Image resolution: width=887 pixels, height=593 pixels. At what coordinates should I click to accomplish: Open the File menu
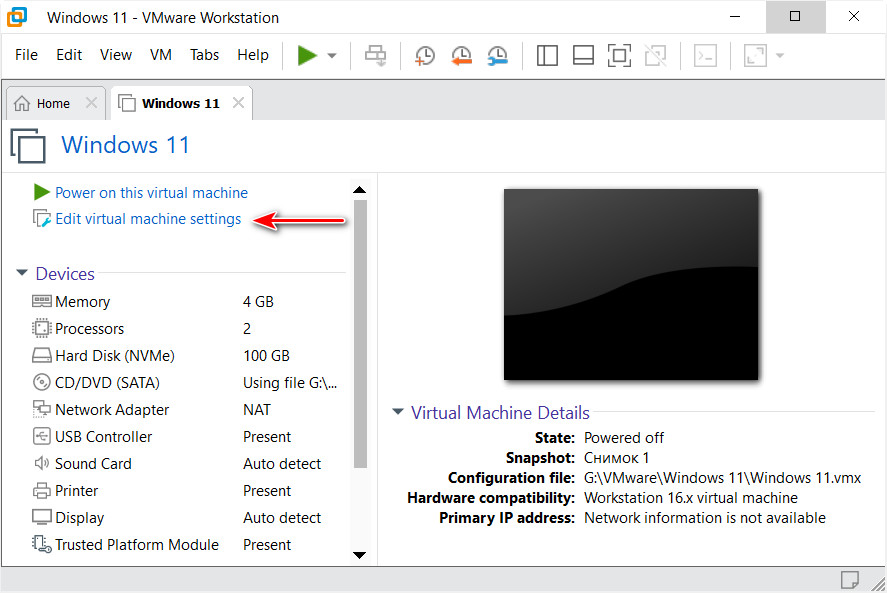click(x=27, y=55)
